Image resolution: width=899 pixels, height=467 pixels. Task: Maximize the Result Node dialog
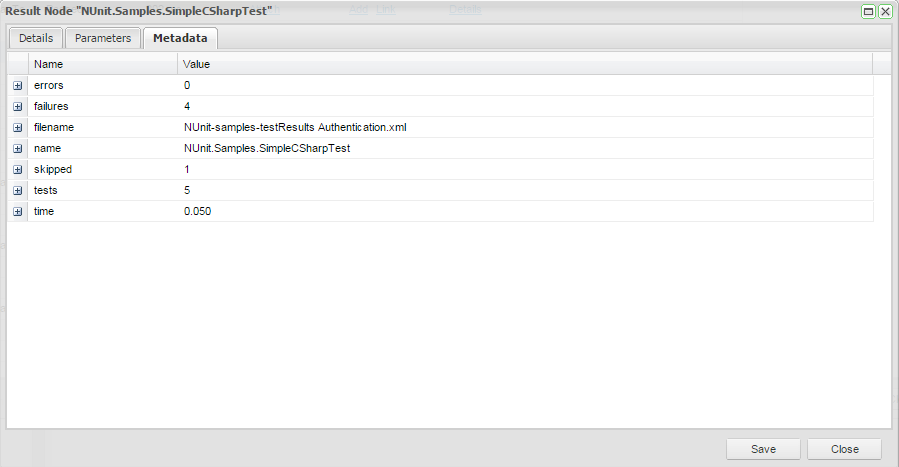click(x=869, y=11)
